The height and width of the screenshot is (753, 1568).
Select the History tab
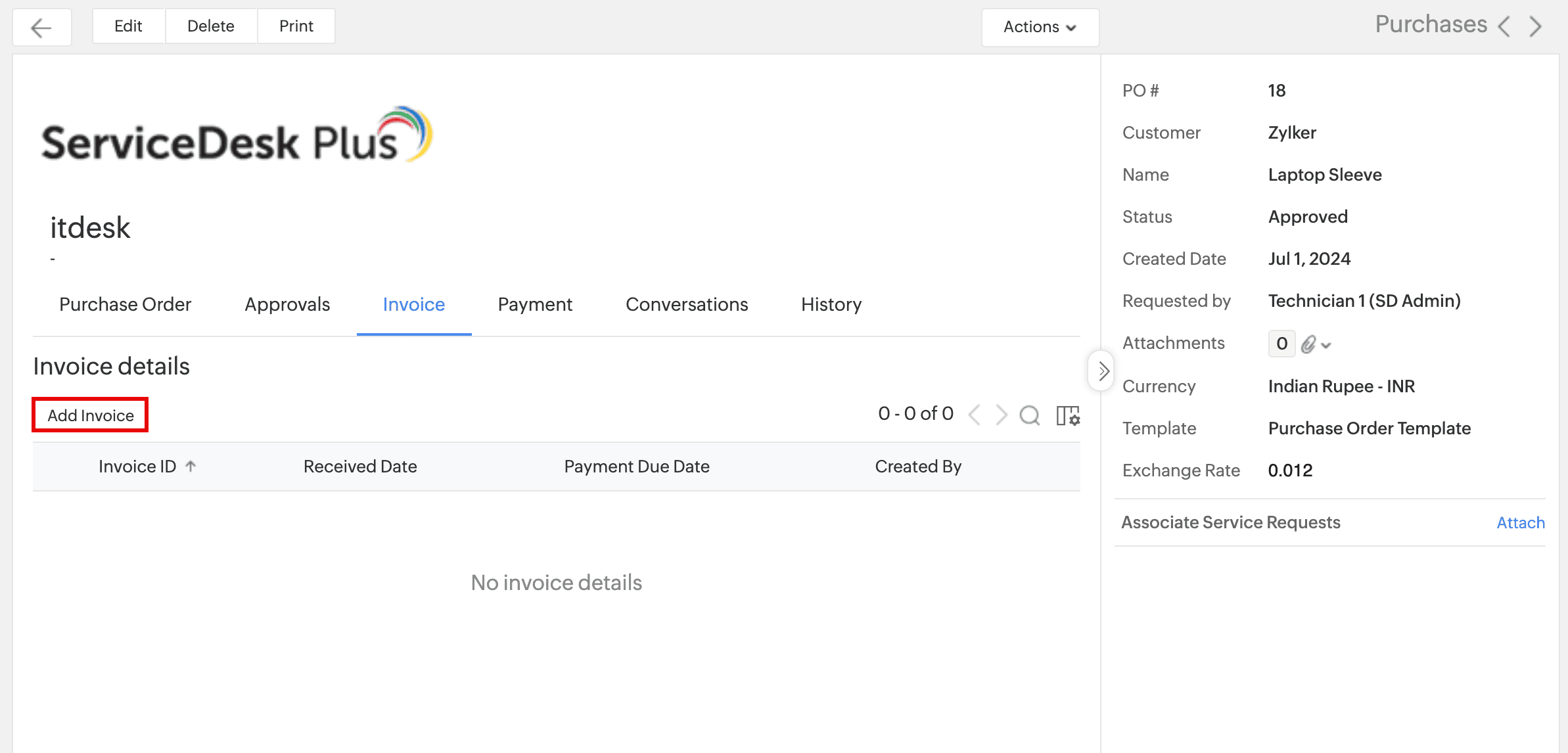[831, 304]
